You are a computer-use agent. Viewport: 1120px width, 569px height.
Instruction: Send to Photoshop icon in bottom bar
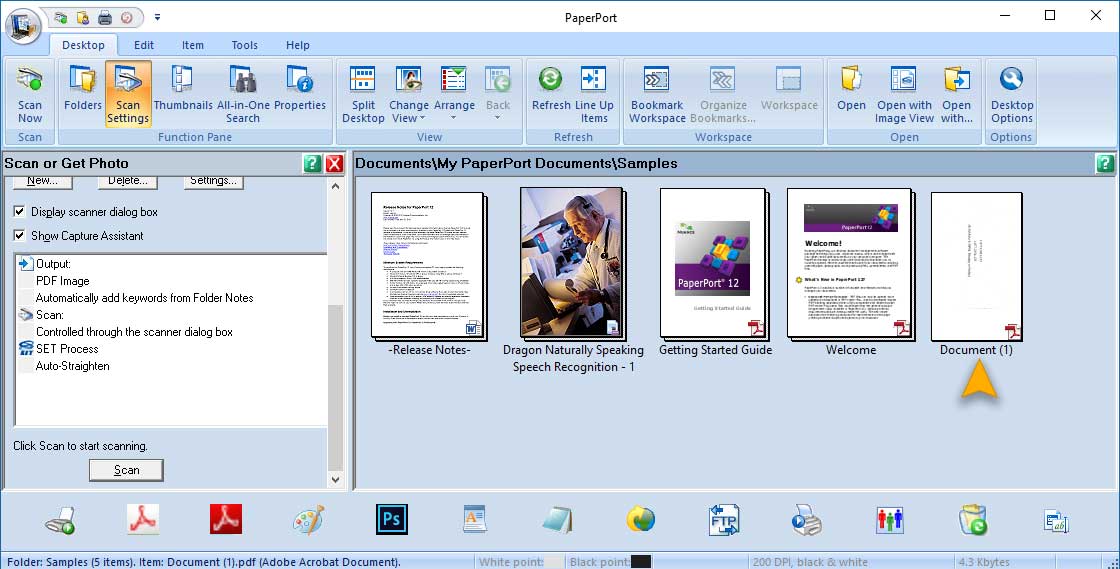(x=391, y=520)
